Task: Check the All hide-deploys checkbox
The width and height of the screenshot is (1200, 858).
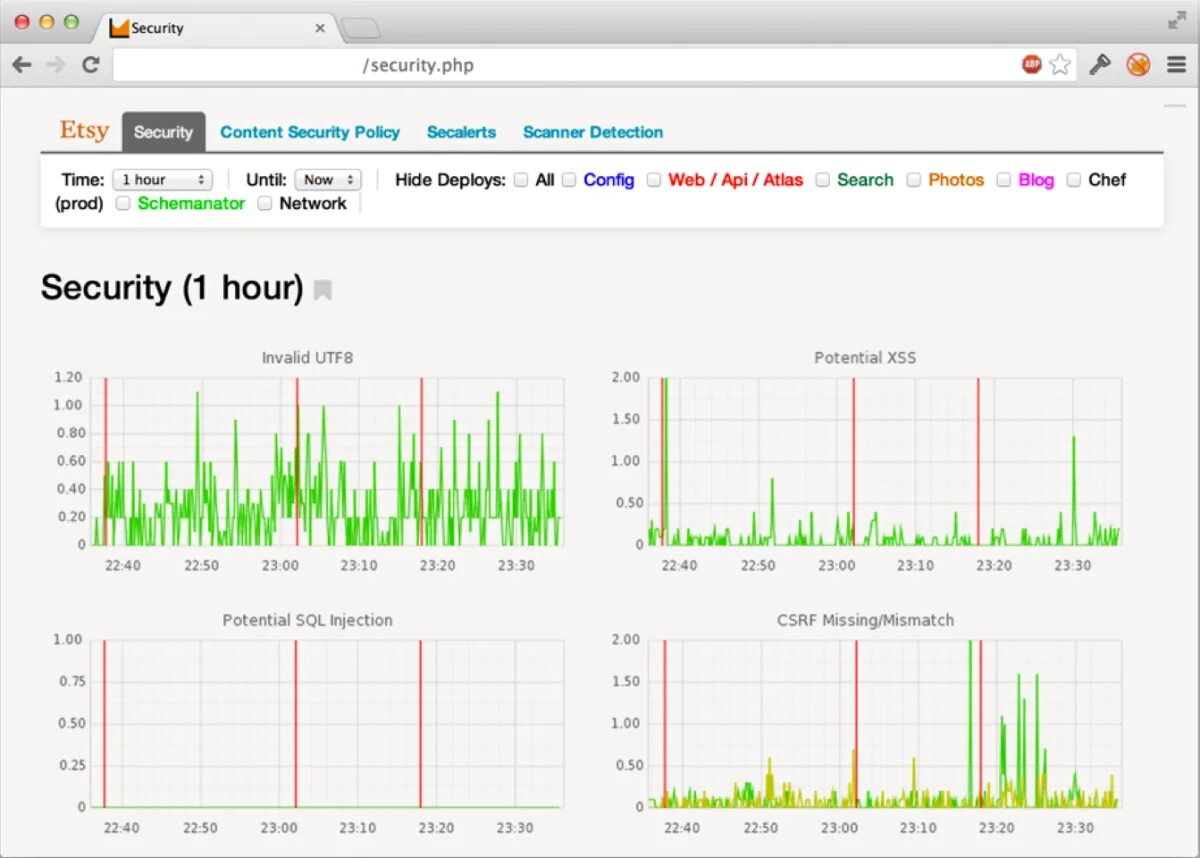Action: point(521,180)
